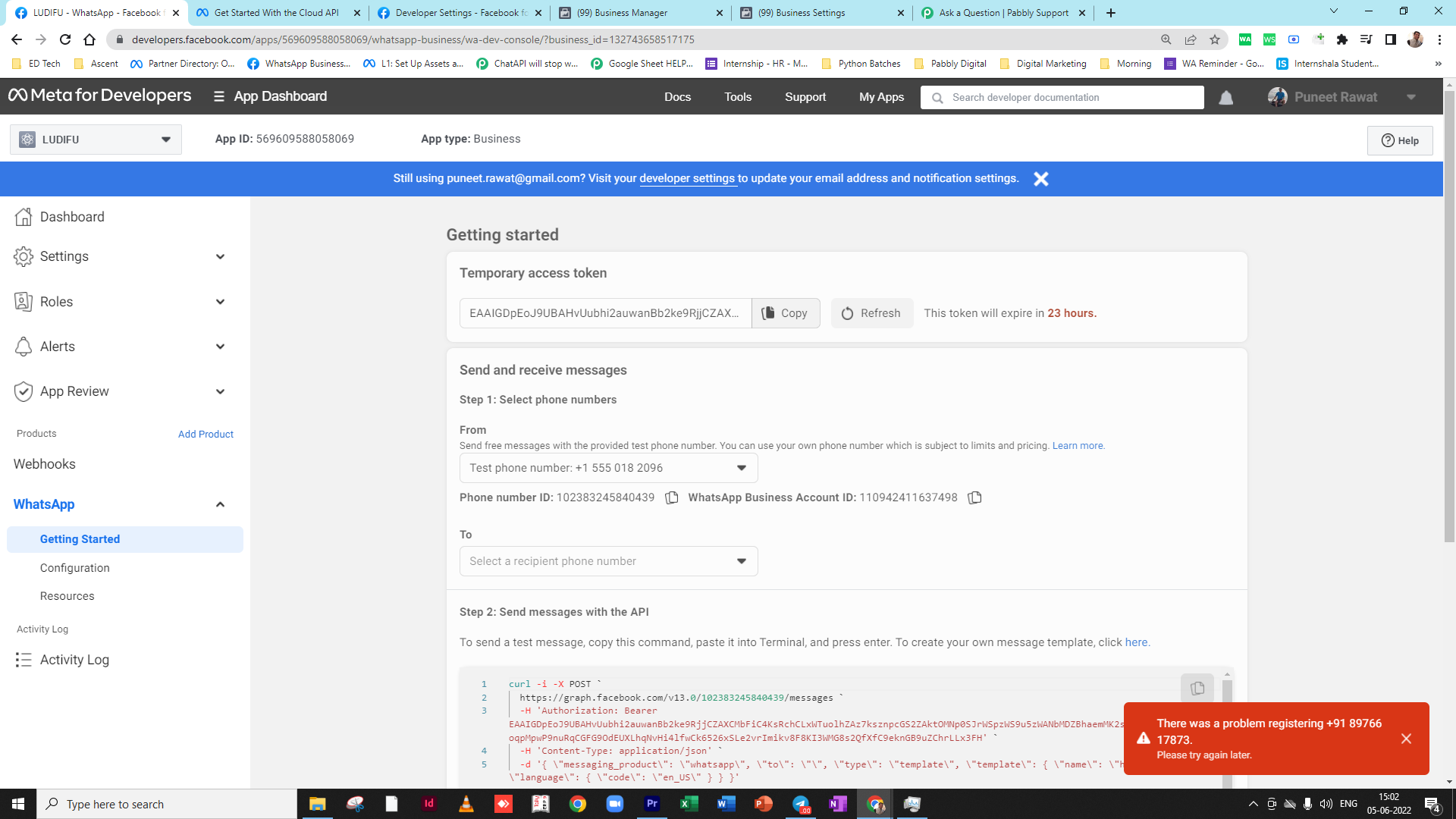The image size is (1456, 819).
Task: Go back in browser history
Action: pyautogui.click(x=17, y=39)
